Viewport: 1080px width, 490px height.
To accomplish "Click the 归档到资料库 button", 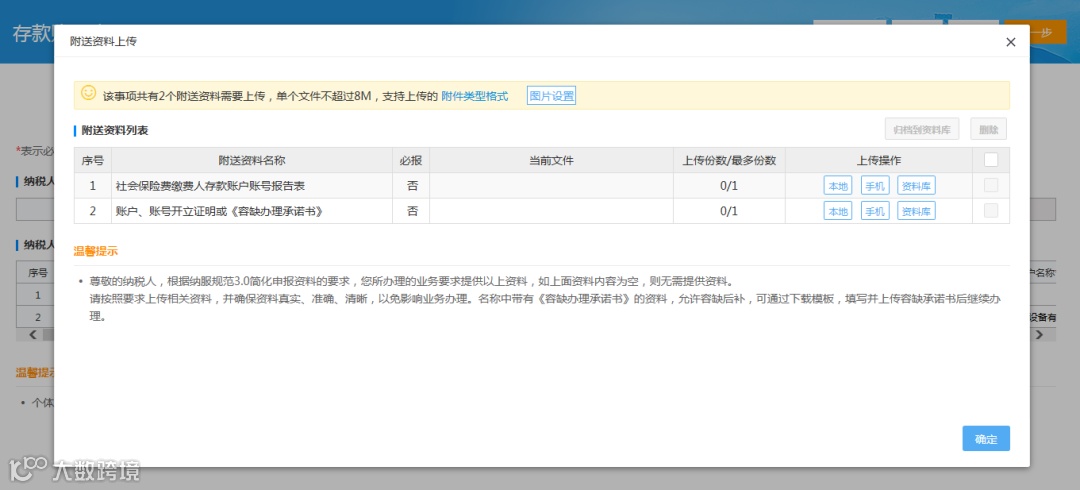I will pyautogui.click(x=922, y=129).
